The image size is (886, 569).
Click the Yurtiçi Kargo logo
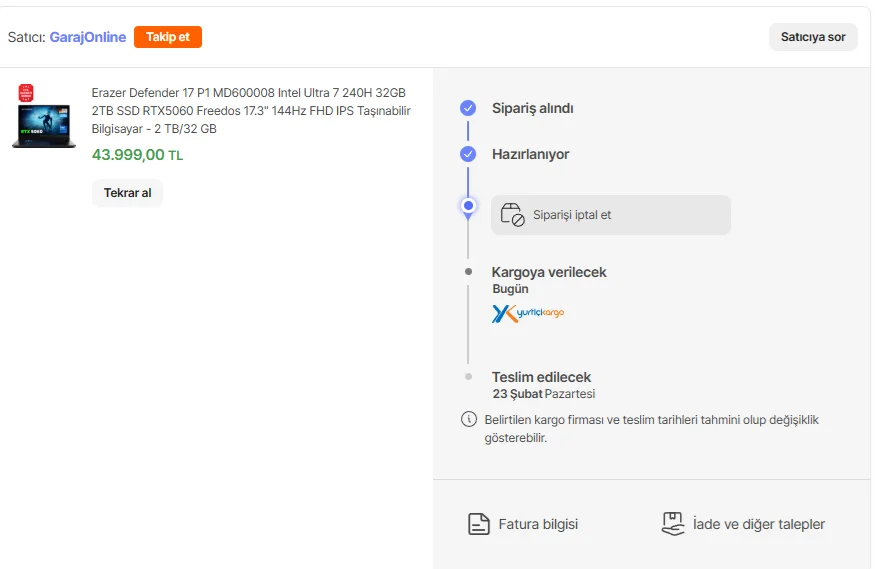pos(528,313)
